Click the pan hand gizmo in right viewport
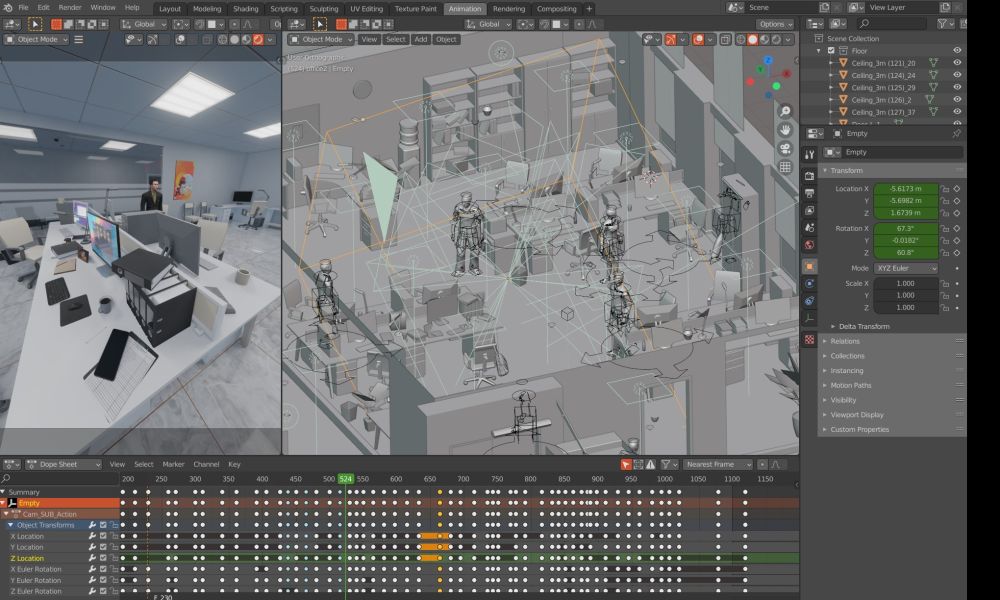Screen dimensions: 1000x600 point(785,130)
